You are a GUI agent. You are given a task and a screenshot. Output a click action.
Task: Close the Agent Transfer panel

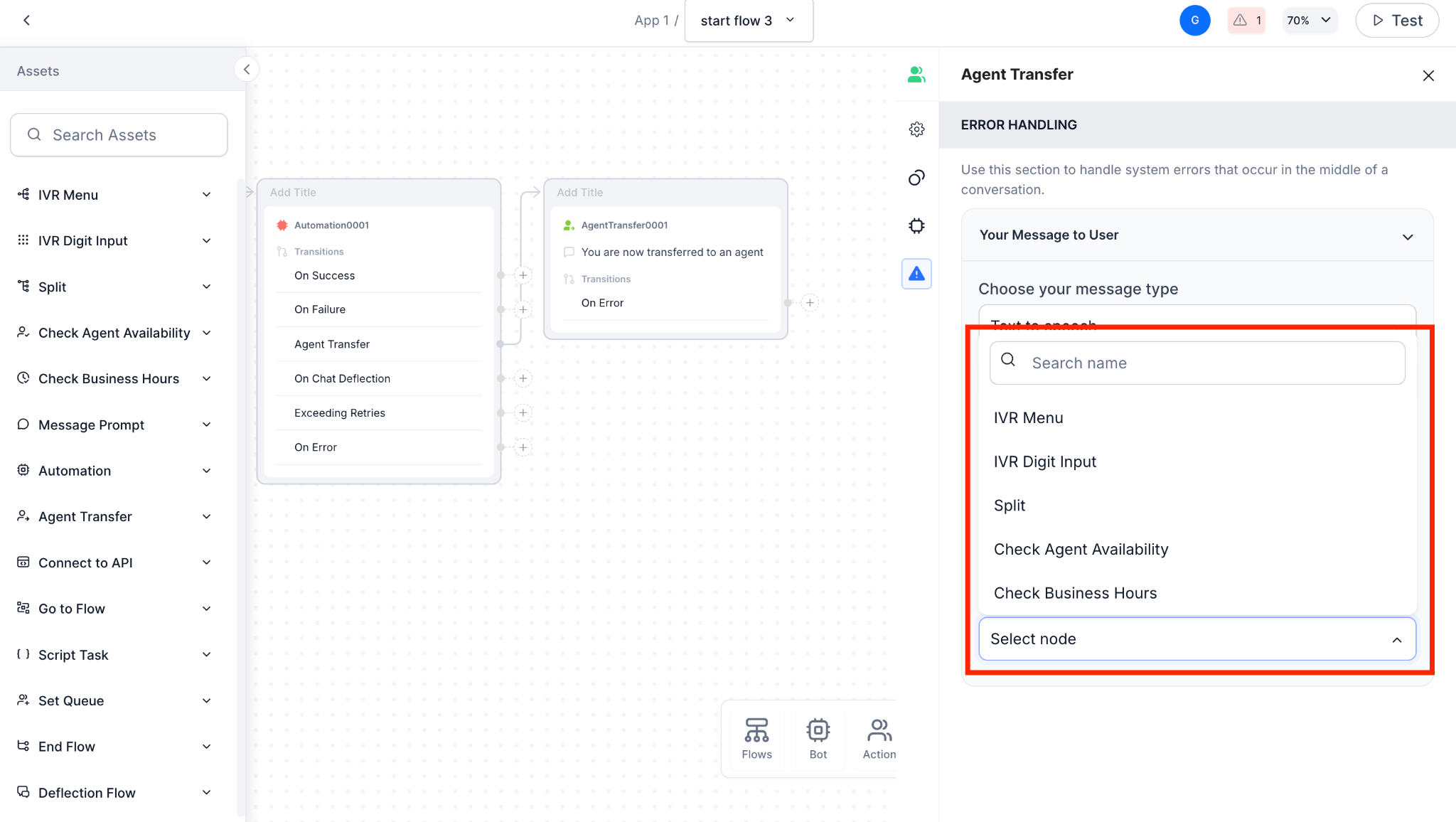(x=1428, y=75)
